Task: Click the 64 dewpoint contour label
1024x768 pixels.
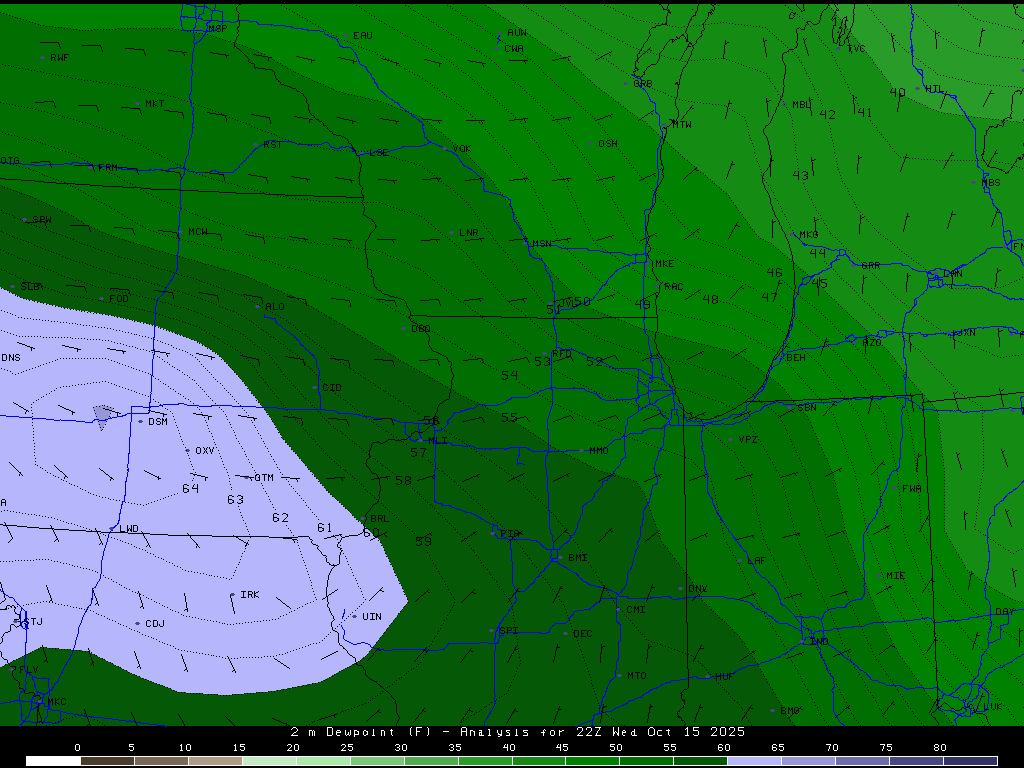Action: tap(191, 488)
